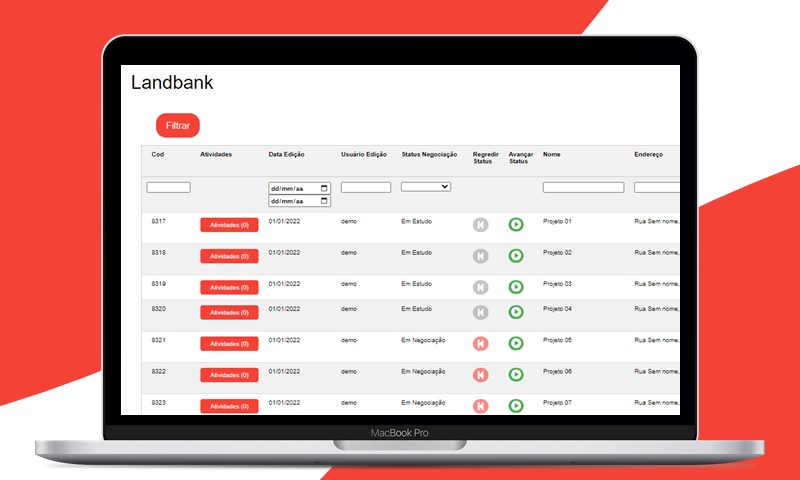Screen dimensions: 800x480
Task: Expand the Status Negociação filter dropdown
Action: 426,187
